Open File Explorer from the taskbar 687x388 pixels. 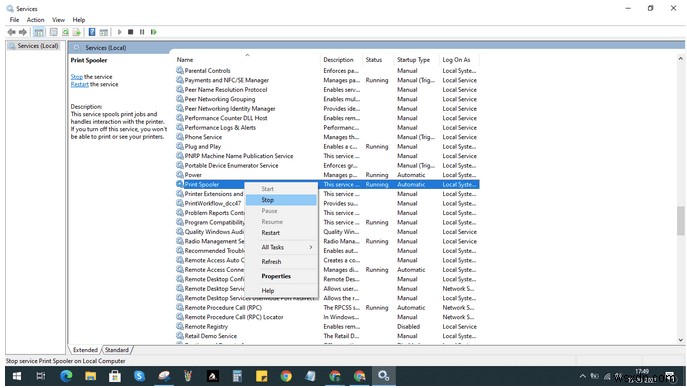point(91,376)
